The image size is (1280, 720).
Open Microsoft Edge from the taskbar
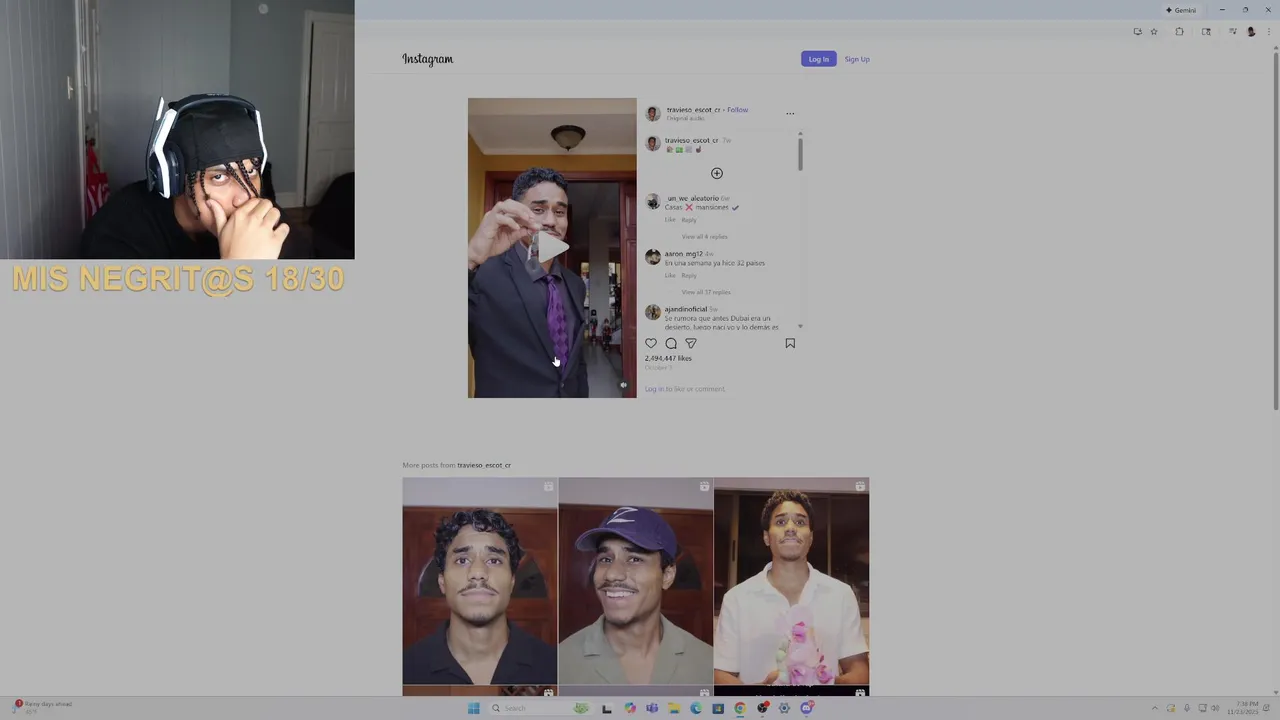[696, 708]
